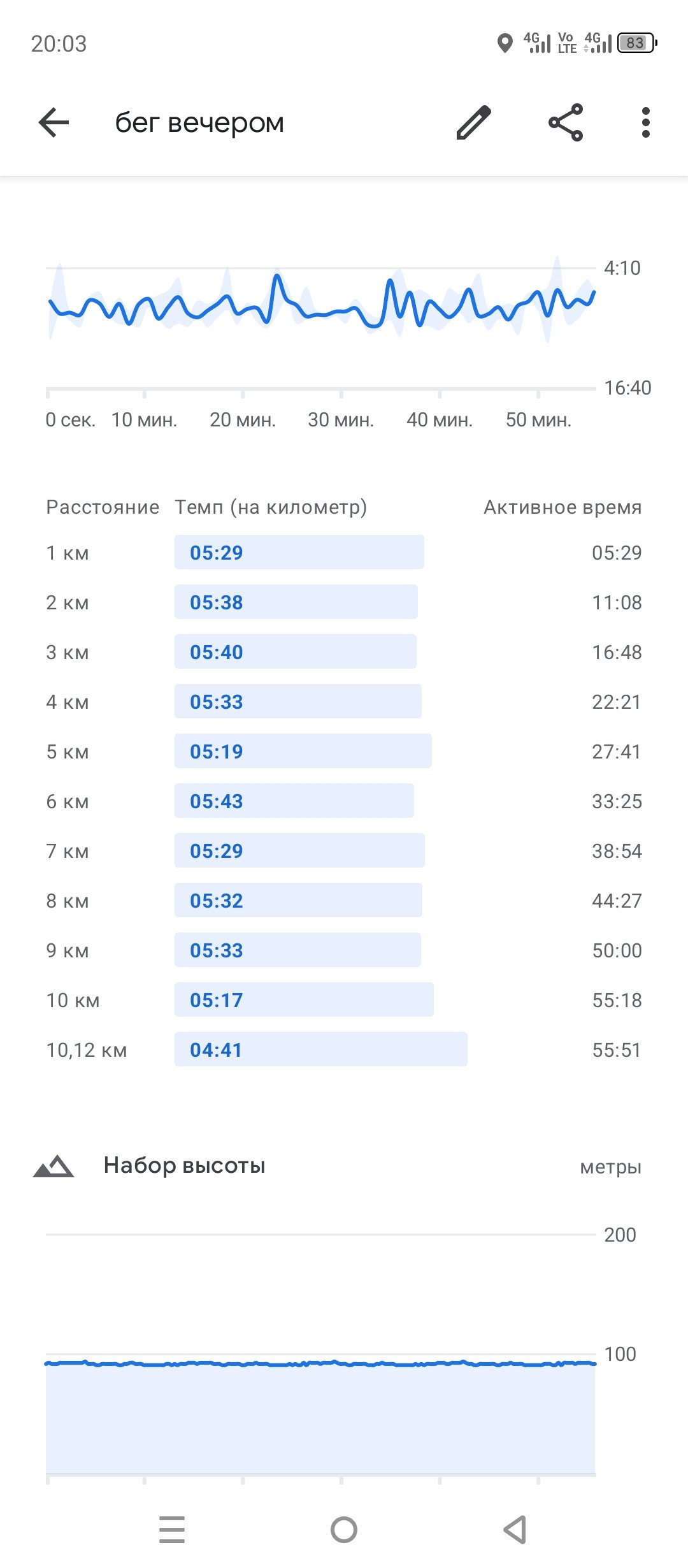Tap the pace line chart
688x1568 pixels.
click(x=321, y=300)
